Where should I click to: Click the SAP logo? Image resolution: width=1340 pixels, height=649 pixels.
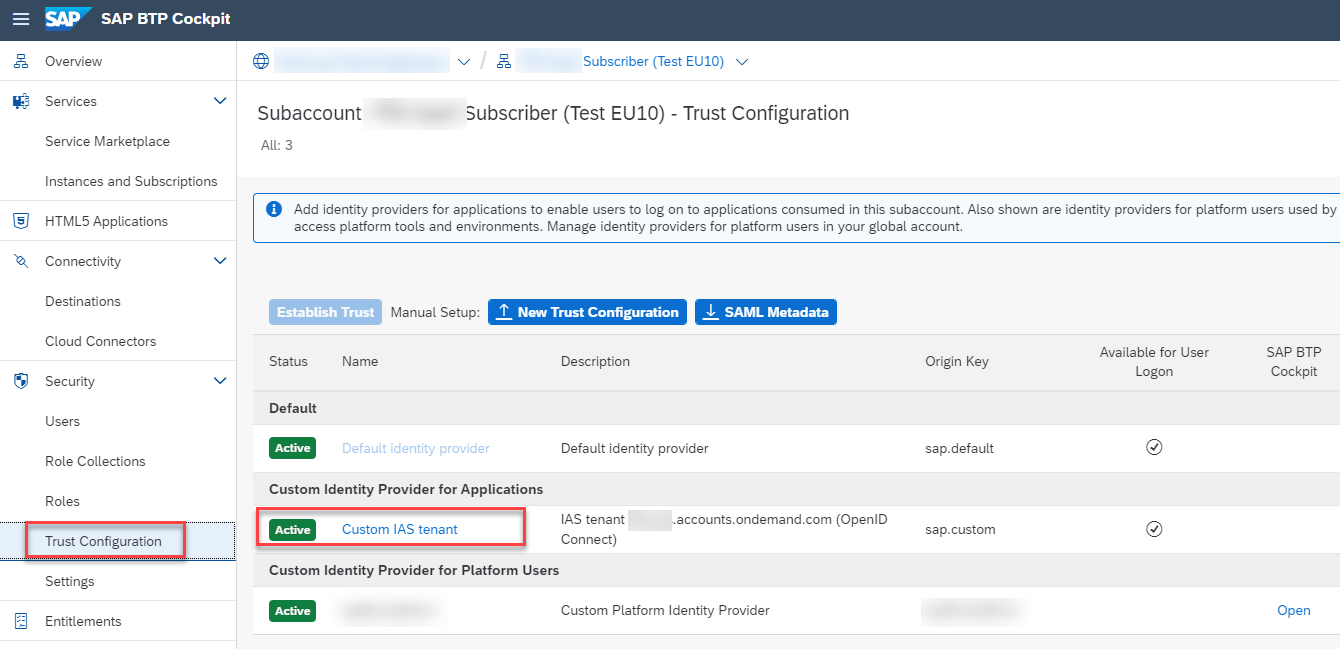point(68,19)
